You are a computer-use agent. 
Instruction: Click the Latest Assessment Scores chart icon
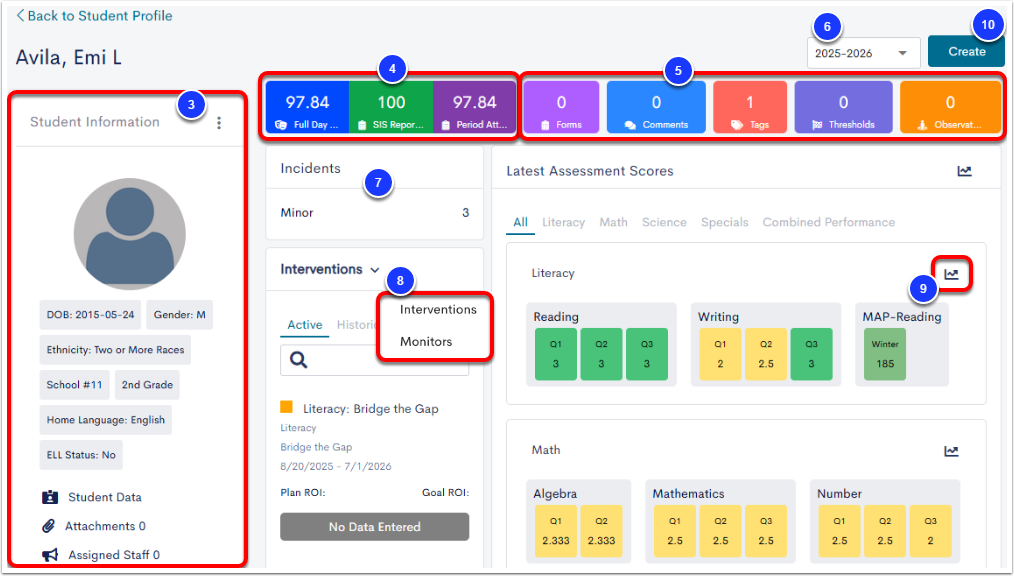pyautogui.click(x=964, y=171)
